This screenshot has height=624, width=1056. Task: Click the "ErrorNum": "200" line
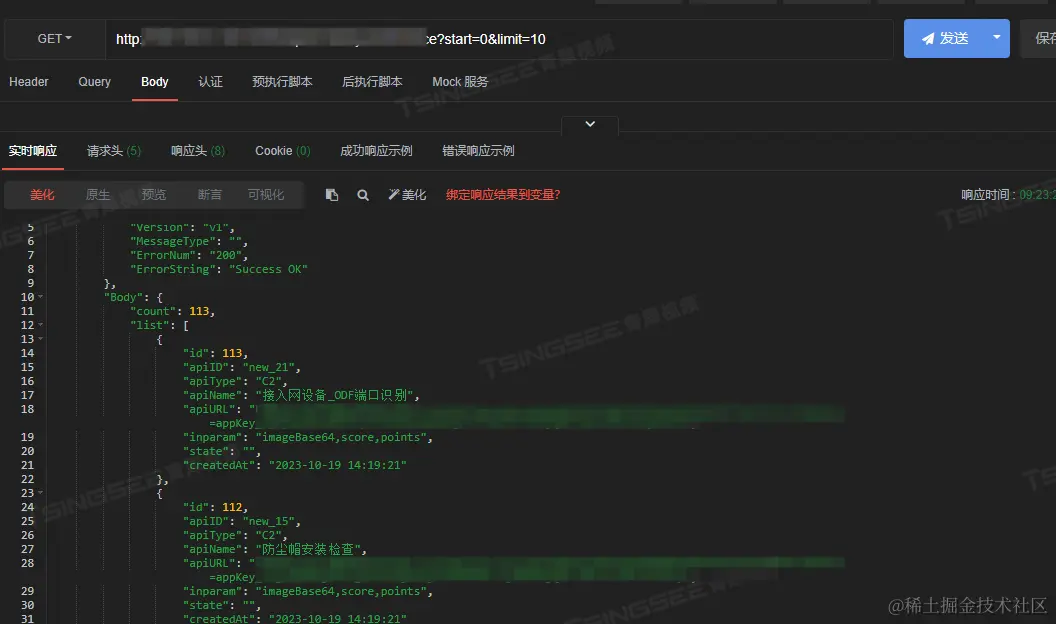(189, 255)
